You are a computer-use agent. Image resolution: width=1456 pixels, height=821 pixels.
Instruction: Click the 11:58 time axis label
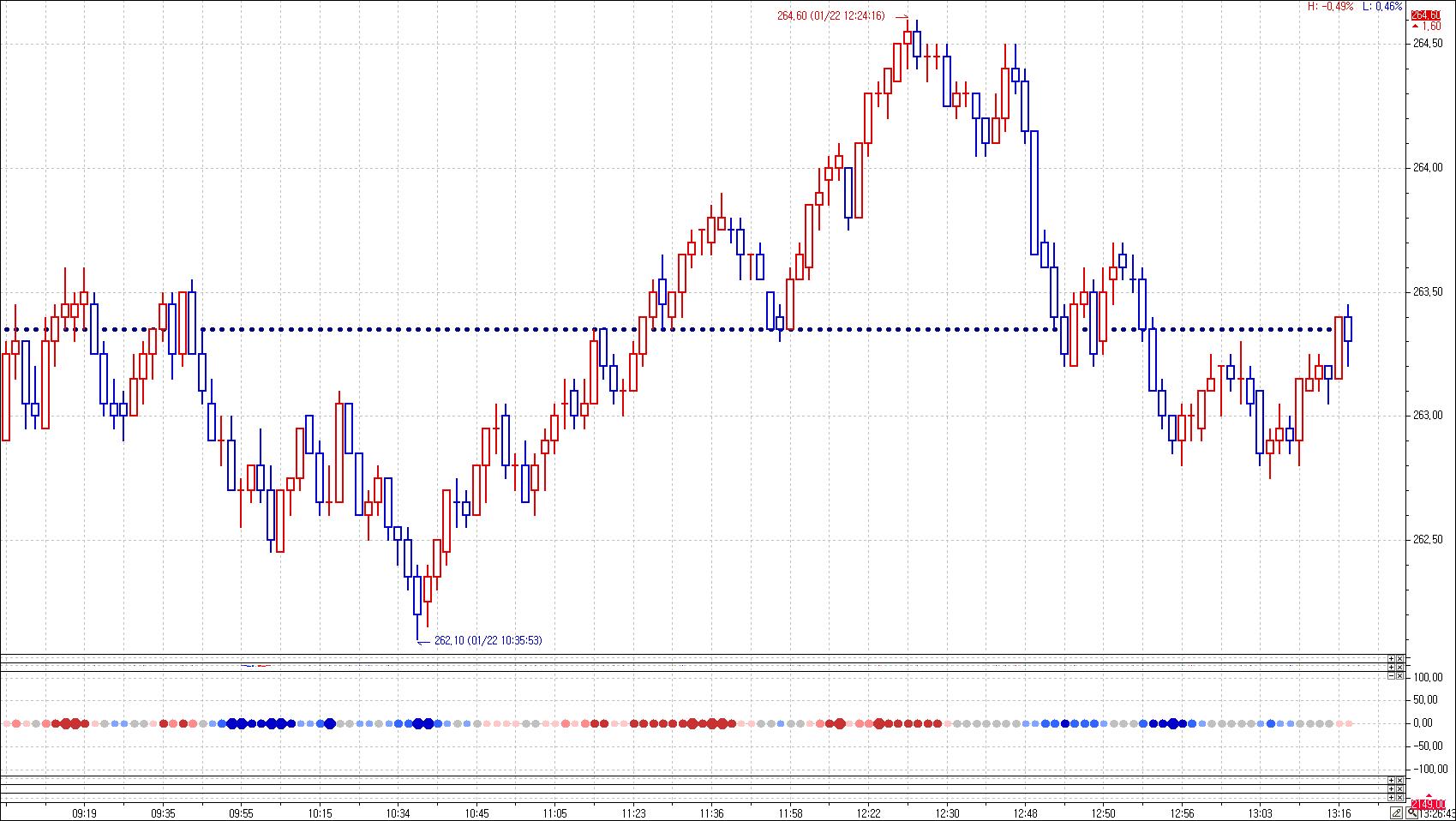pos(790,812)
